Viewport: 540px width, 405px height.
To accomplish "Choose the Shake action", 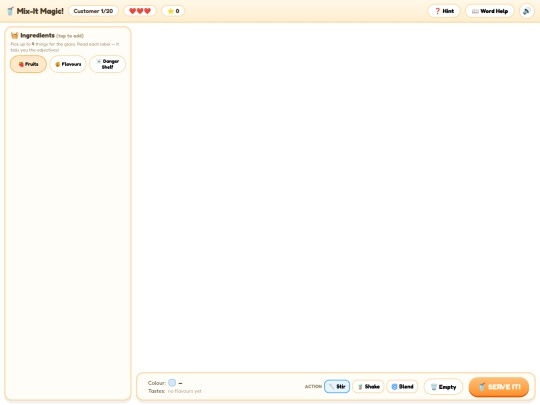I will 368,386.
